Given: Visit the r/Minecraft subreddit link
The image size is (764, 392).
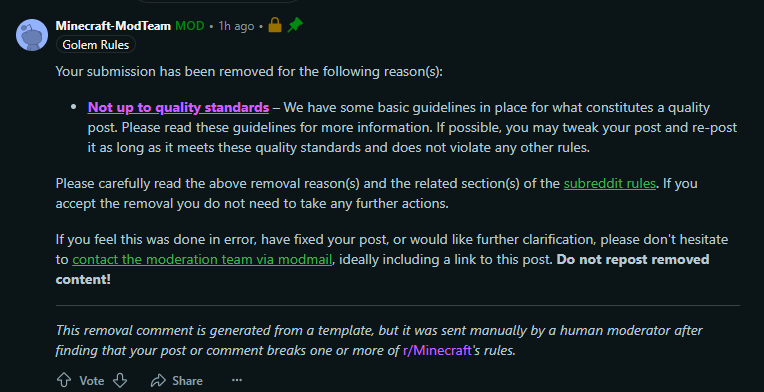Looking at the screenshot, I should [437, 351].
